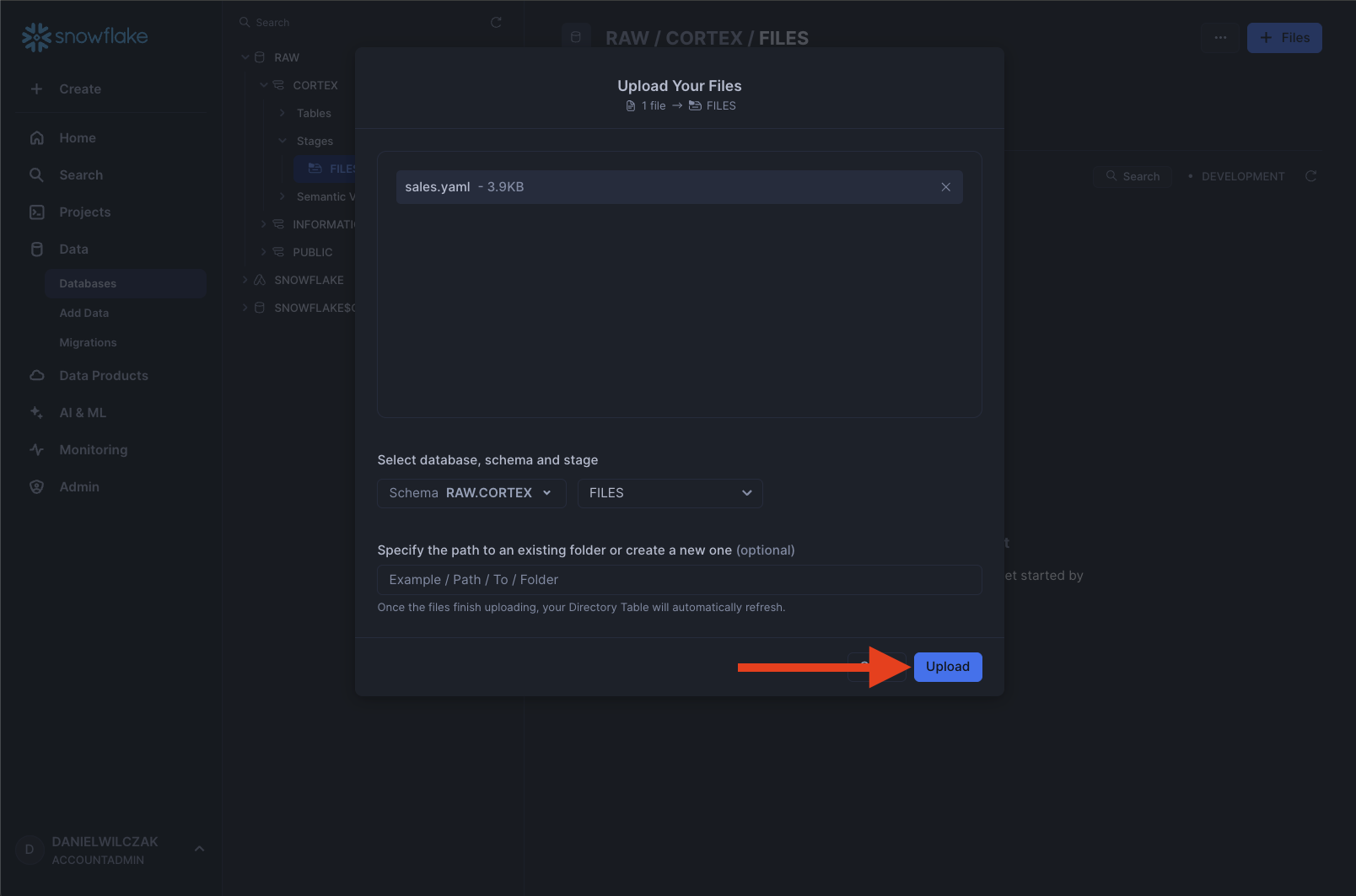Viewport: 1356px width, 896px height.
Task: Click the SNOWFLAKE shared database icon
Action: [260, 280]
